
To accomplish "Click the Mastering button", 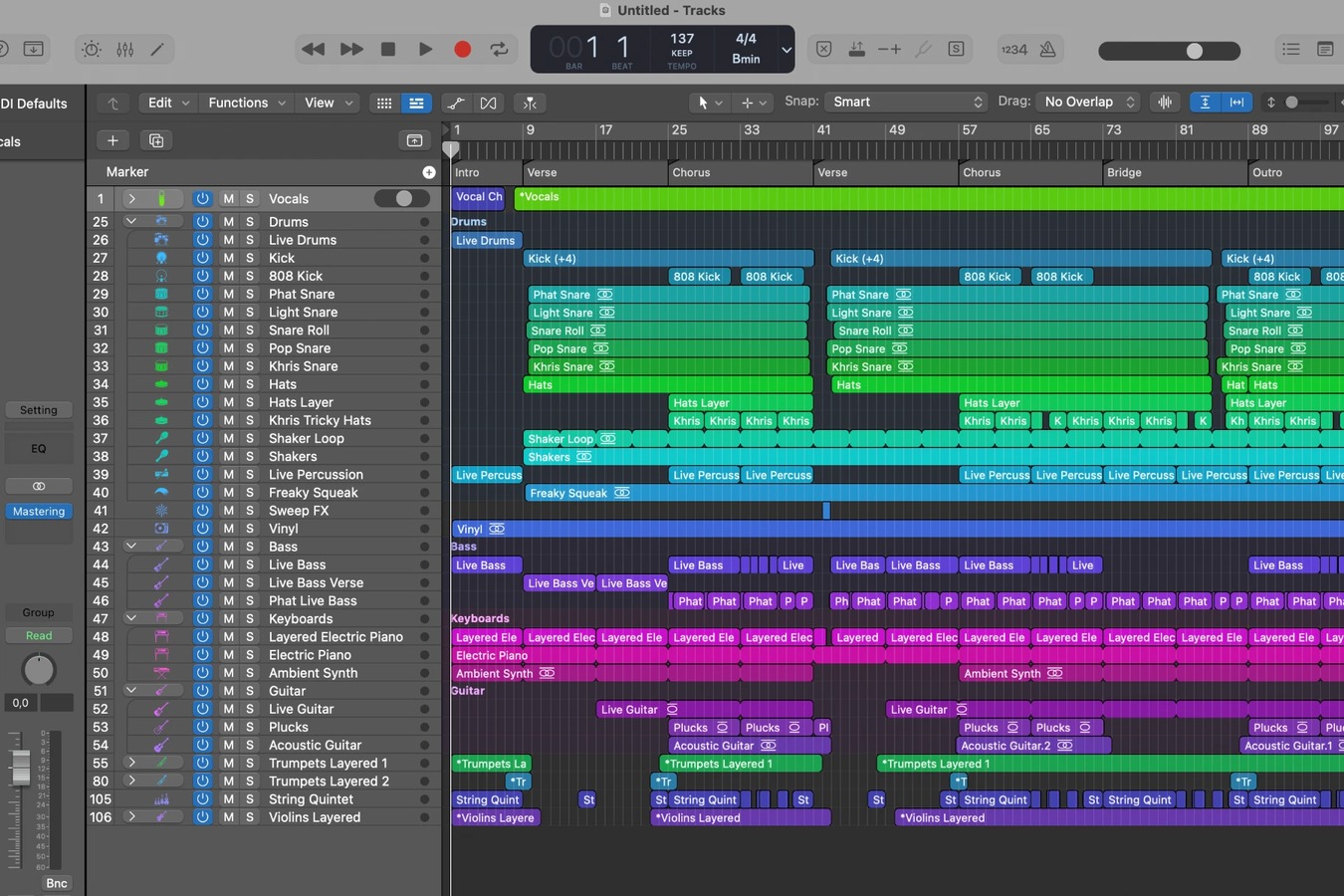I will click(39, 512).
